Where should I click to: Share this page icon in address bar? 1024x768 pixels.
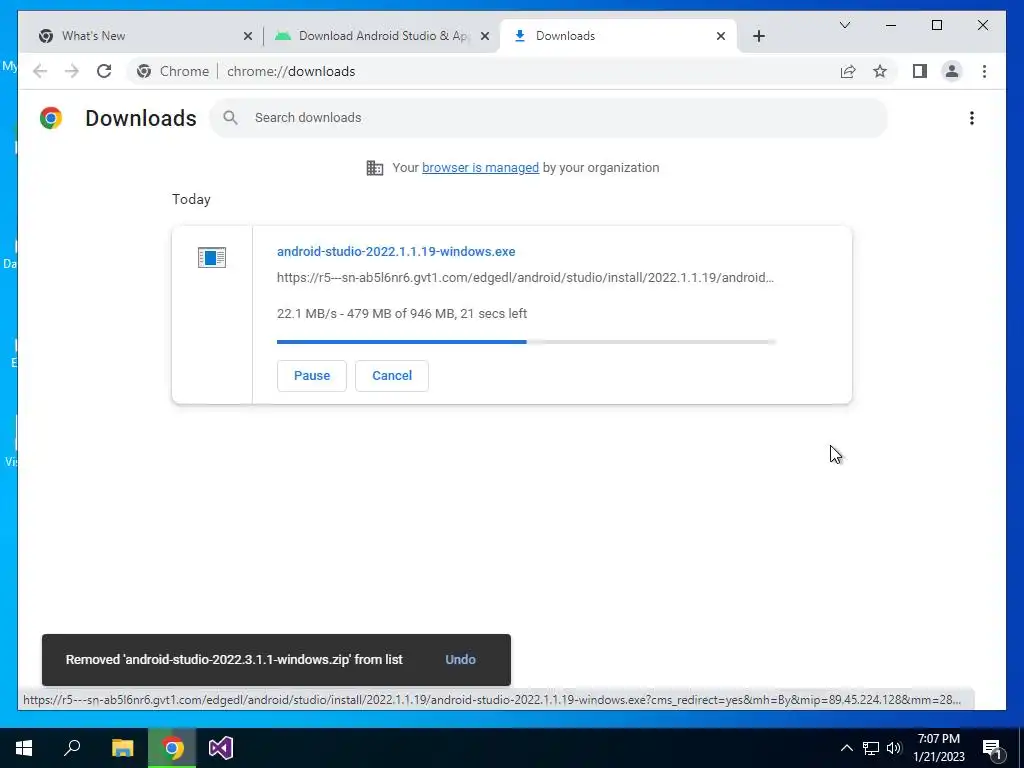848,71
